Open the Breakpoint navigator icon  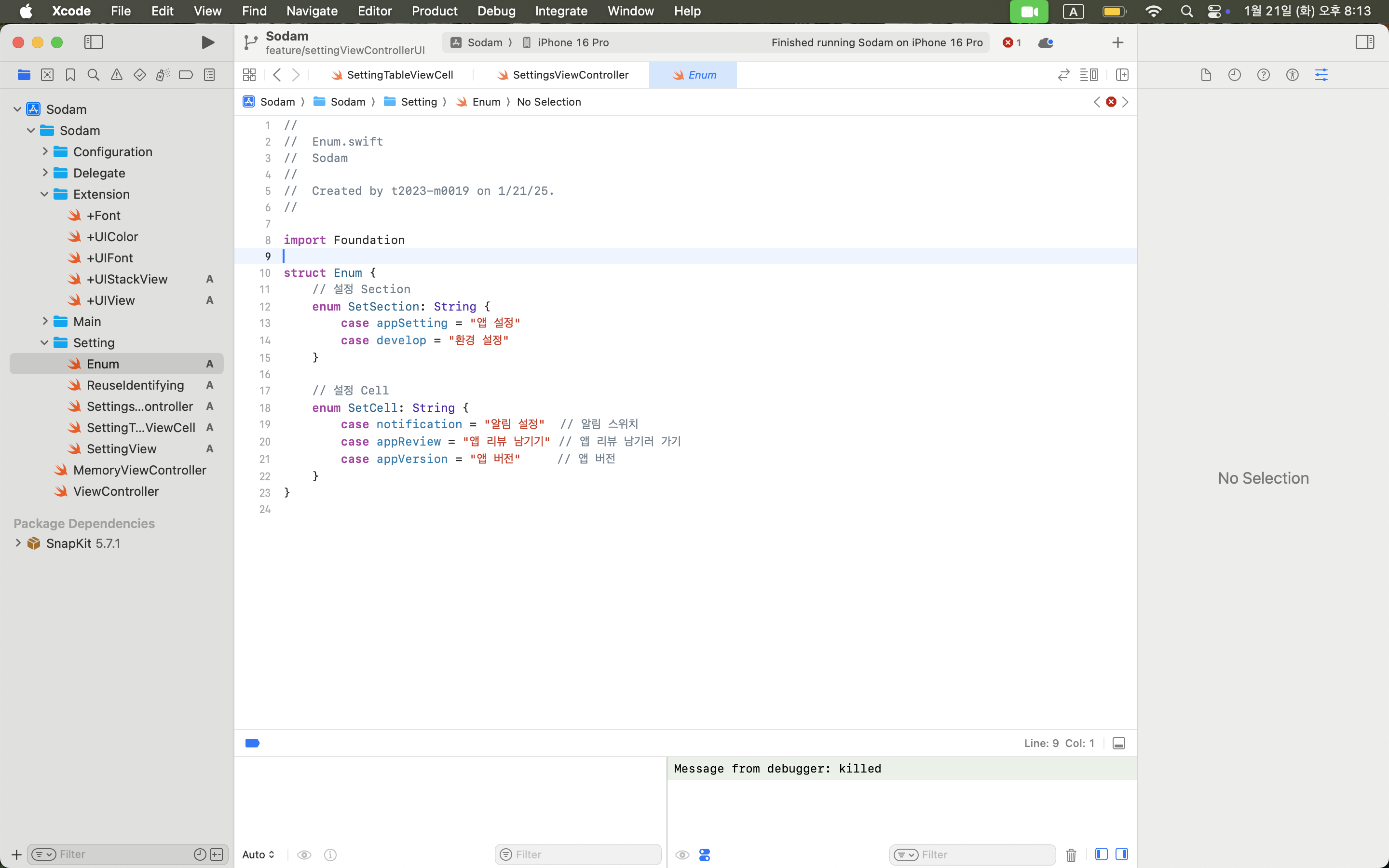185,75
